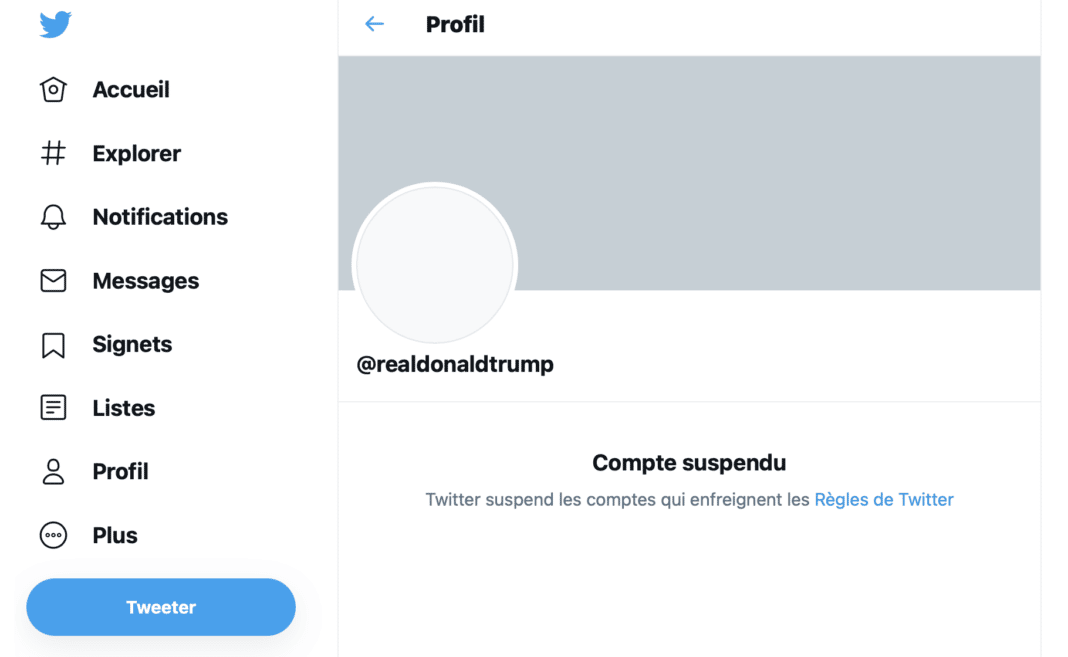Click the list icon beside Listes
The image size is (1068, 657).
pyautogui.click(x=53, y=408)
